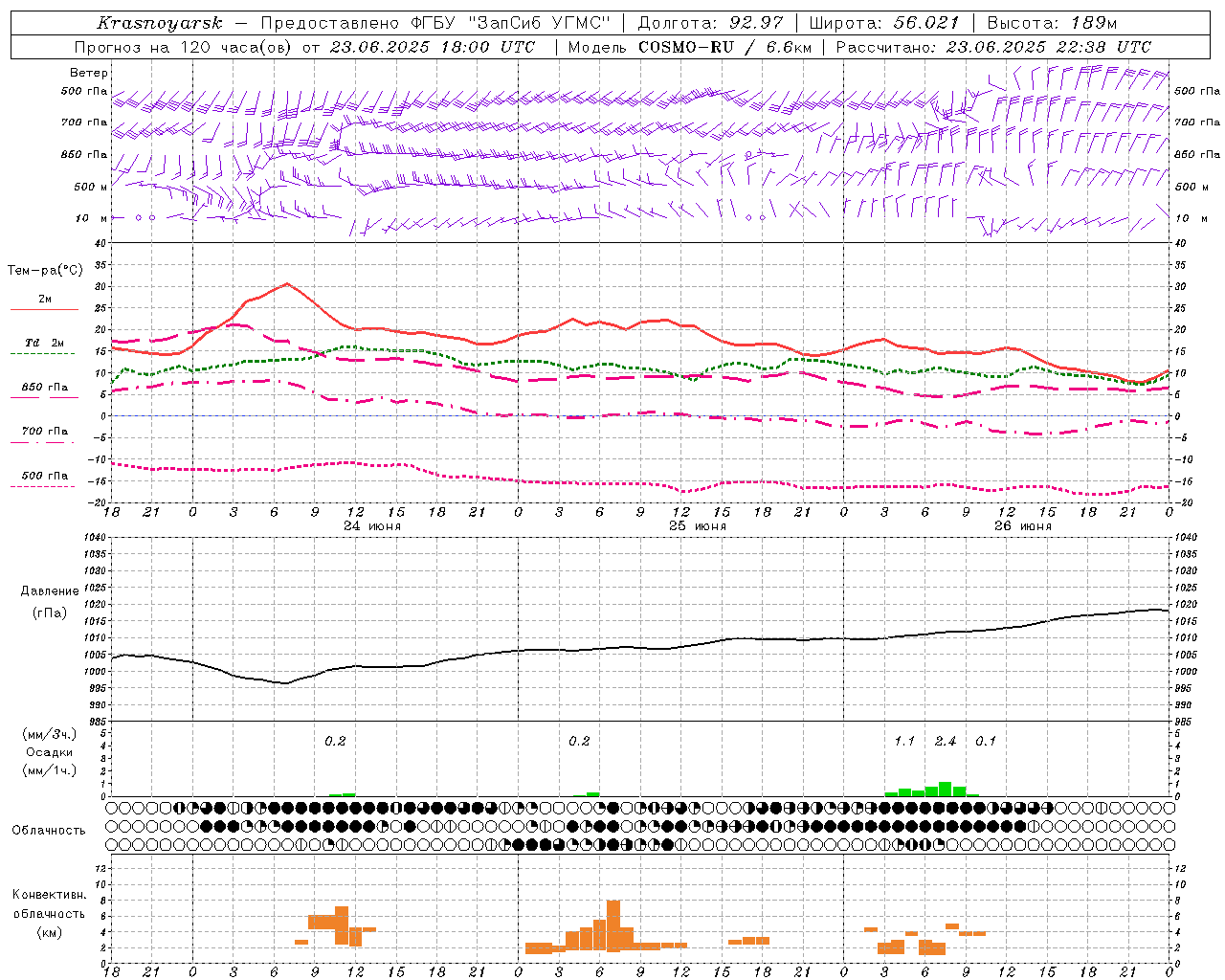Click the 'Ветер' wind panel label
Viewport: 1225px width, 980px height.
coord(88,73)
